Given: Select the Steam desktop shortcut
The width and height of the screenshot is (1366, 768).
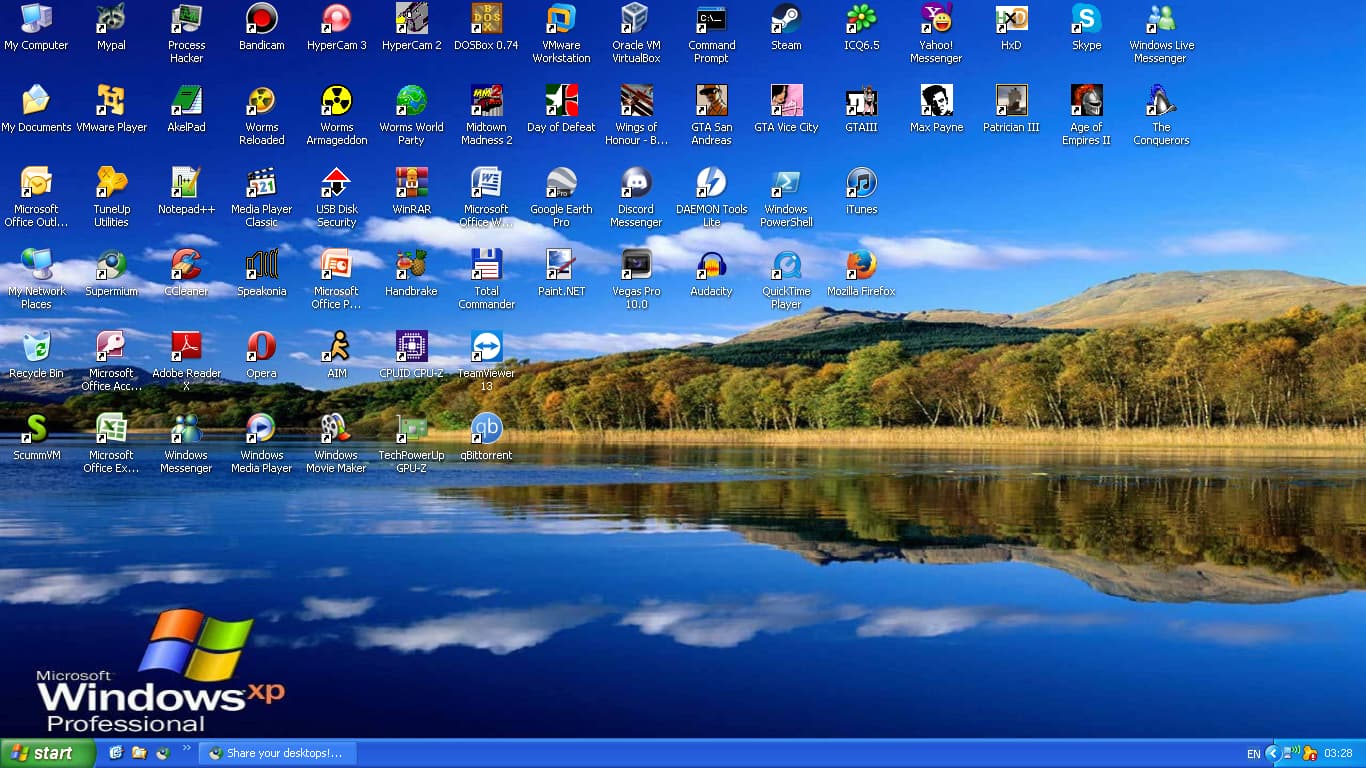Looking at the screenshot, I should pyautogui.click(x=786, y=20).
